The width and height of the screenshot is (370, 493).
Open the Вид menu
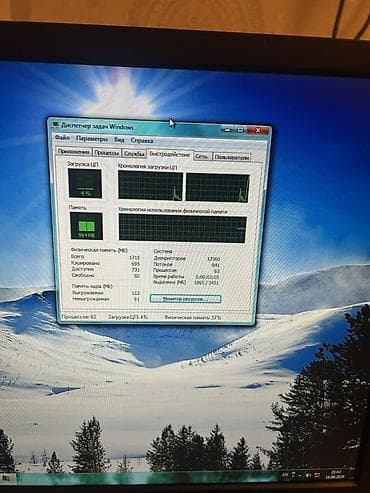click(x=119, y=140)
